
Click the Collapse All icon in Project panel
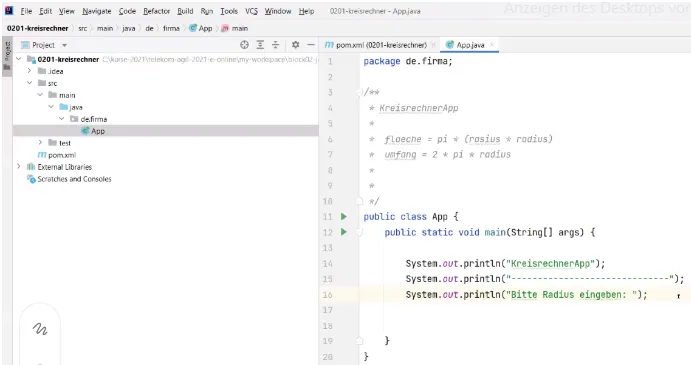pos(275,45)
